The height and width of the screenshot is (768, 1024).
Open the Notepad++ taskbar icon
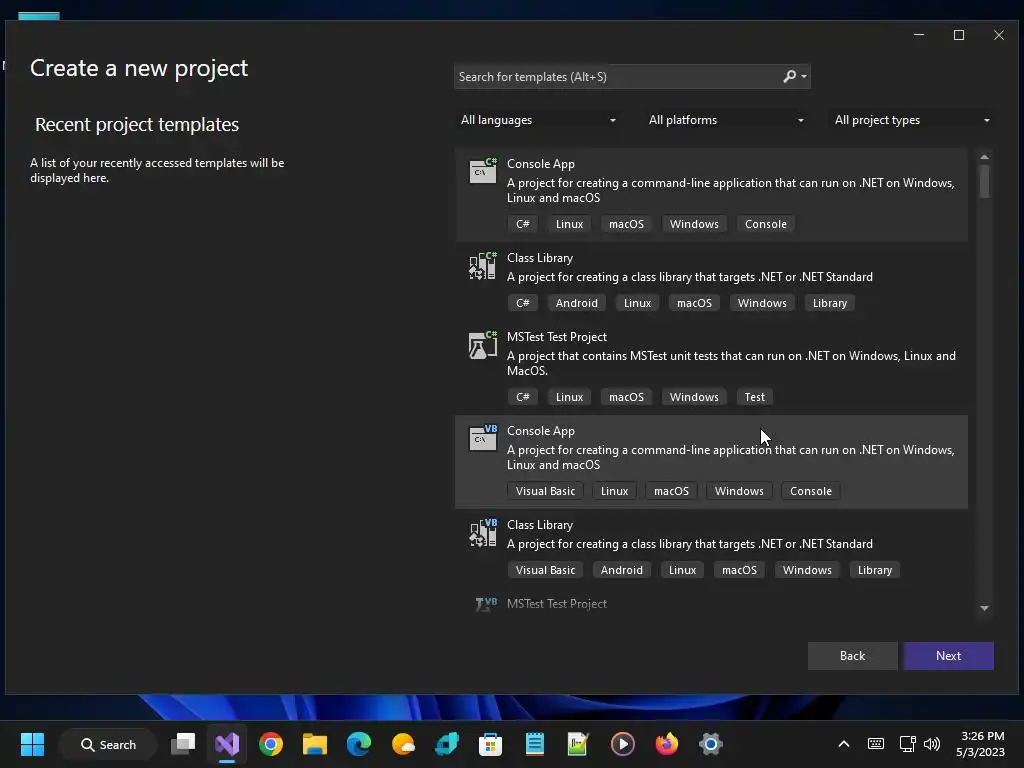[x=578, y=744]
